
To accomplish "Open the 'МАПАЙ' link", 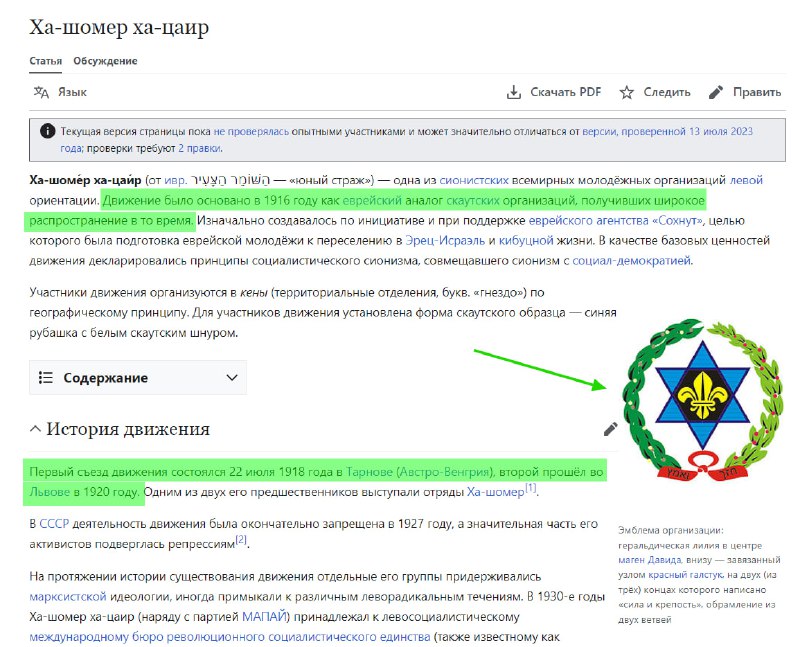I will [264, 617].
